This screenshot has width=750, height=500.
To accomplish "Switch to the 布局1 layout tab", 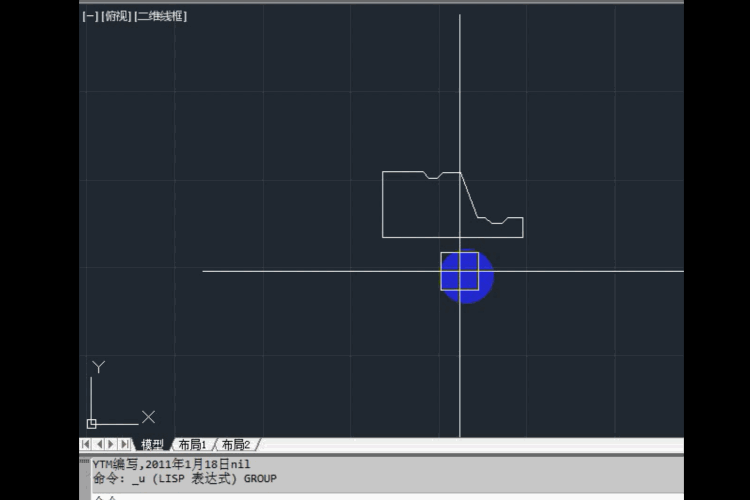I will click(x=192, y=444).
